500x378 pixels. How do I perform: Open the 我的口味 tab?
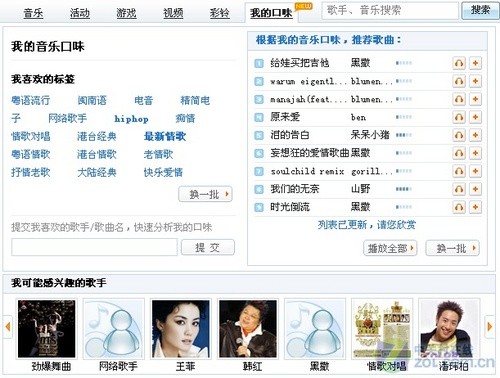pos(271,13)
